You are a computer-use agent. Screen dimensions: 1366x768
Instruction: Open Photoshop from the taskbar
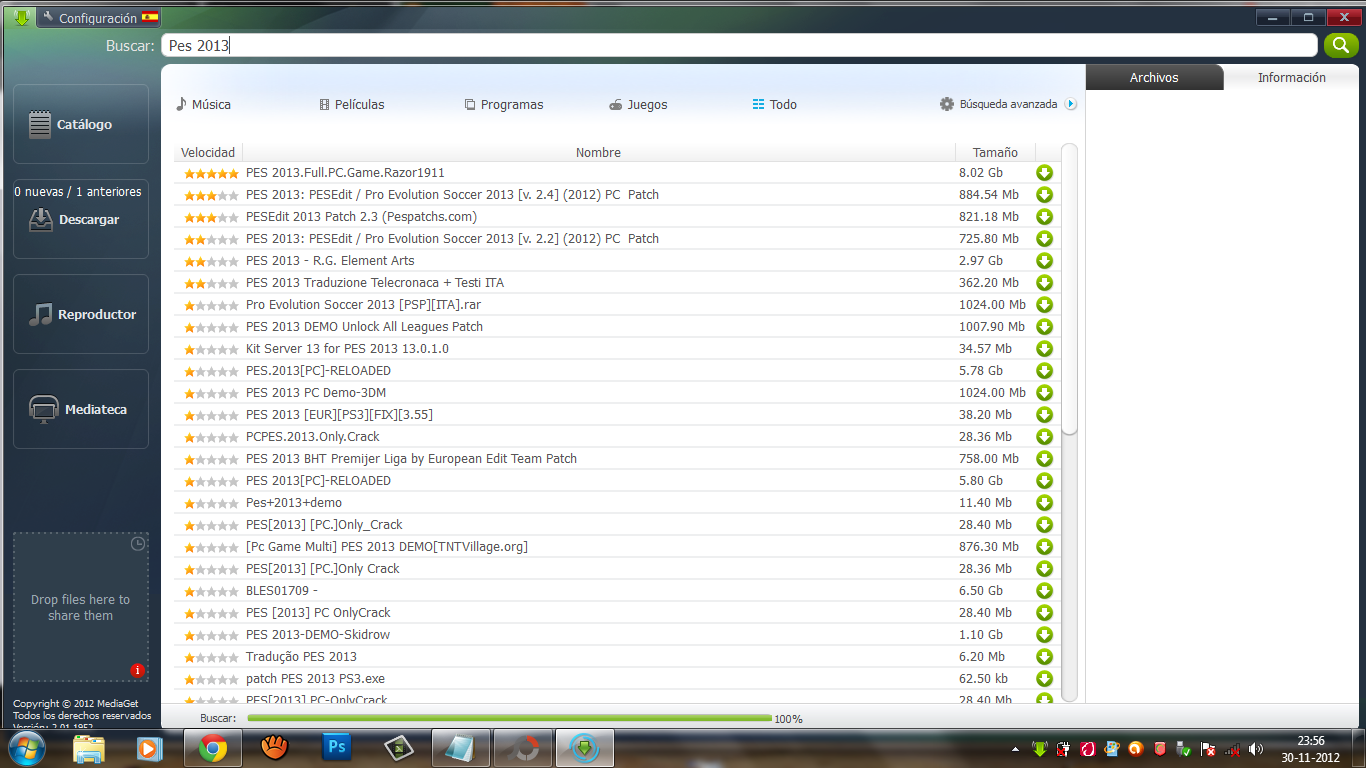coord(337,748)
